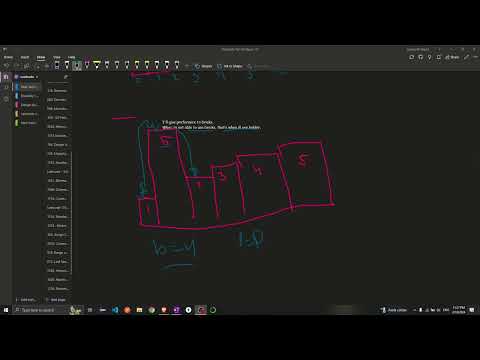Open the more options ellipsis menu

[475, 57]
